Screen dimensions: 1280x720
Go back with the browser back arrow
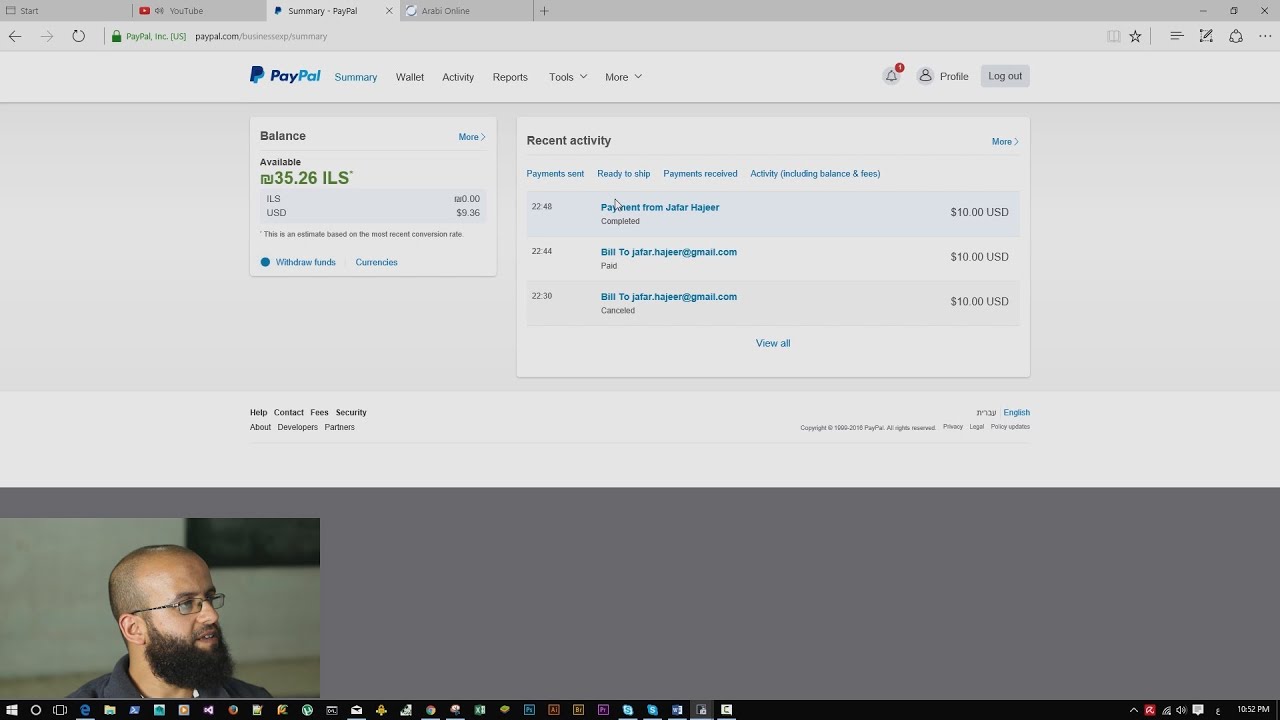15,36
